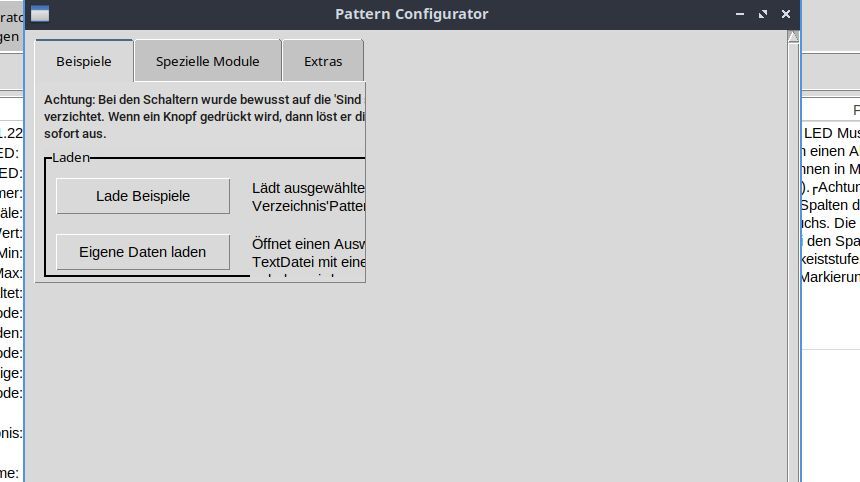The width and height of the screenshot is (860, 482).
Task: Click the scrollbar up arrow
Action: click(x=793, y=37)
